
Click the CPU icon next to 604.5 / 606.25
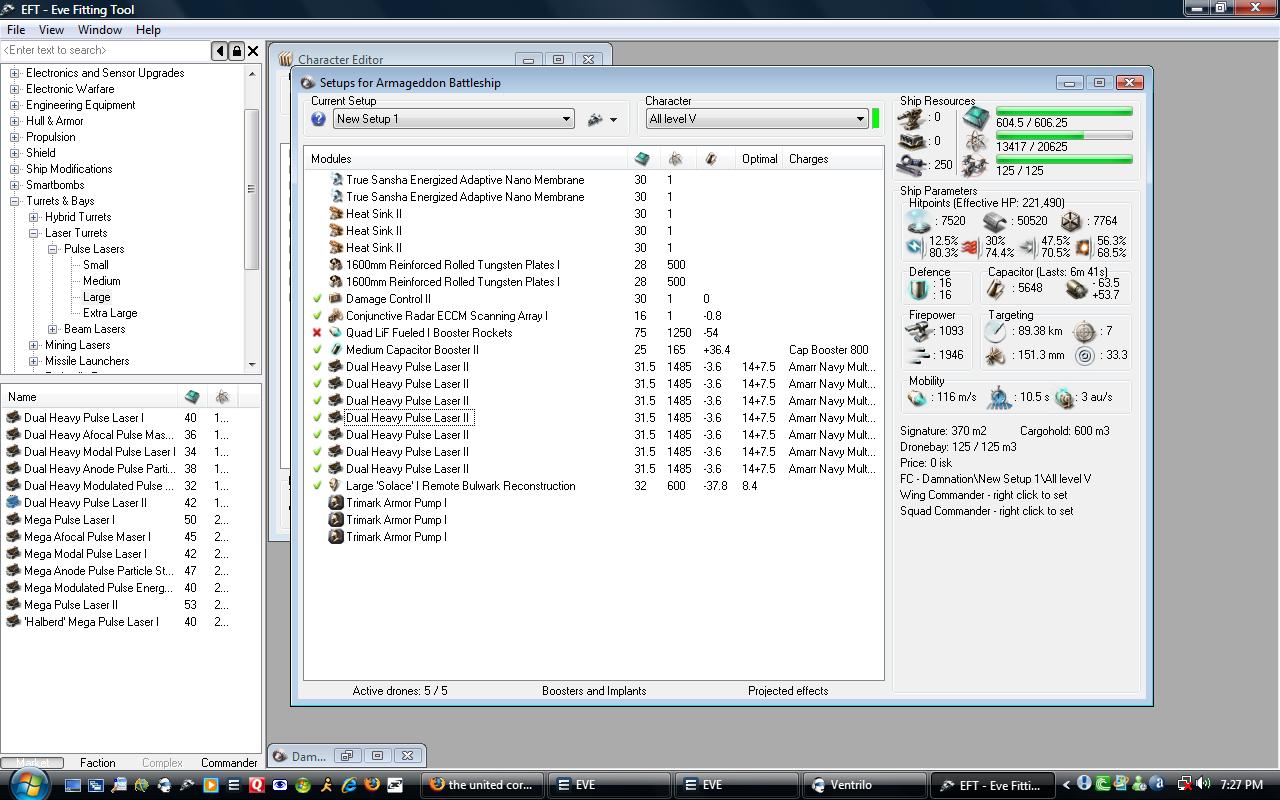976,118
